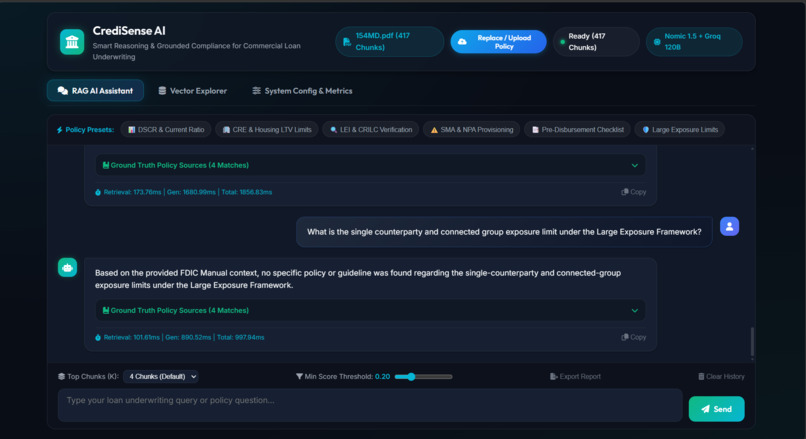Expand upper Ground Truth Policy Sources chevron
This screenshot has height=439, width=806.
(x=635, y=166)
